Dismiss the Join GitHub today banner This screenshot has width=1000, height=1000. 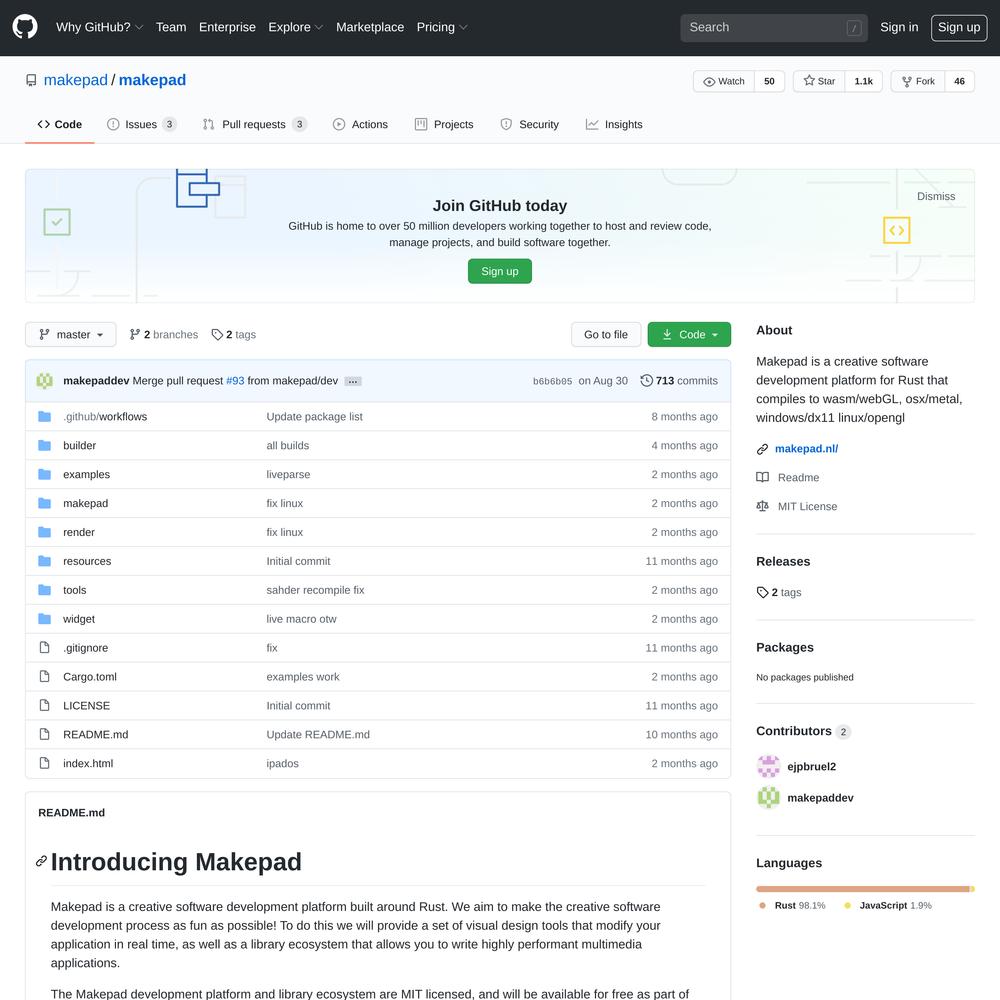tap(936, 196)
